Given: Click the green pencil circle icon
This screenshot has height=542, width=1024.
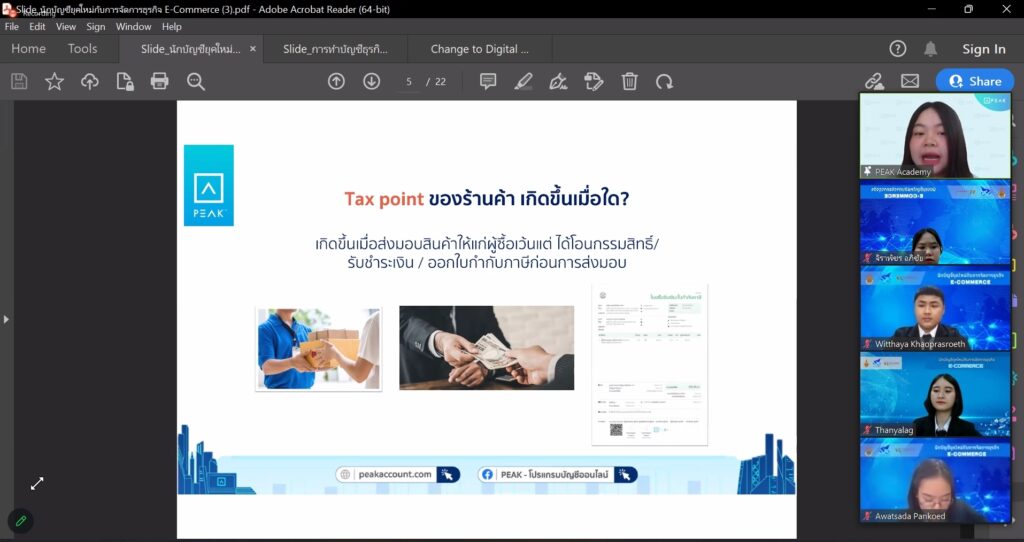Looking at the screenshot, I should point(21,521).
